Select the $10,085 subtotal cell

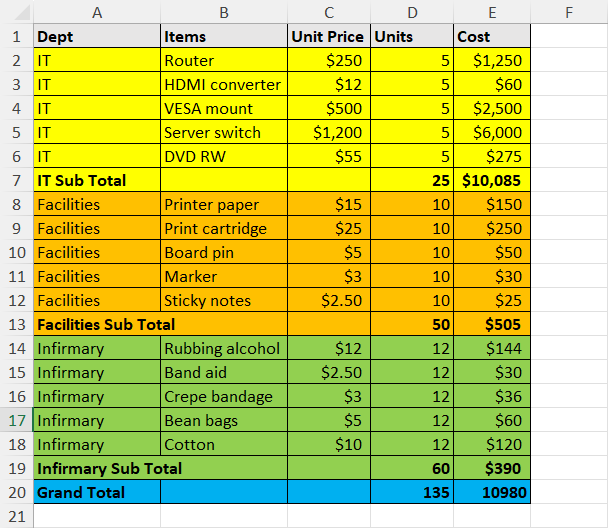coord(492,180)
